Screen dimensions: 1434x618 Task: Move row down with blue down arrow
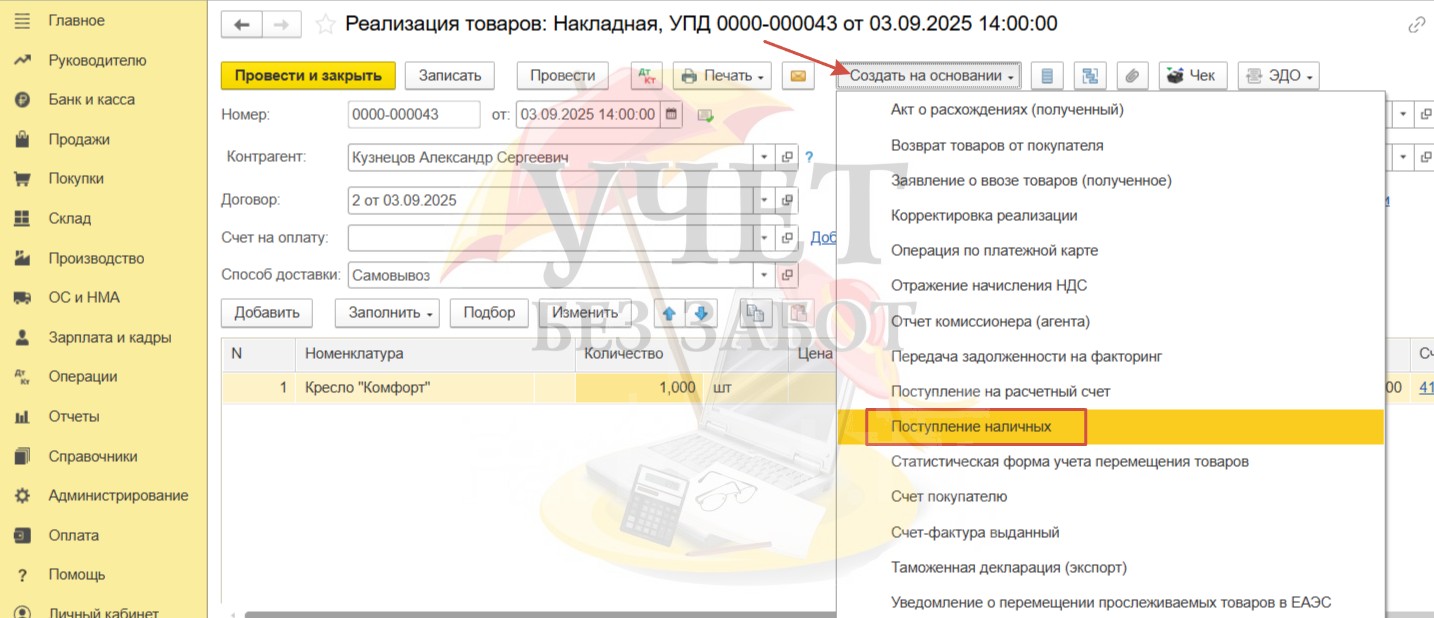click(701, 313)
